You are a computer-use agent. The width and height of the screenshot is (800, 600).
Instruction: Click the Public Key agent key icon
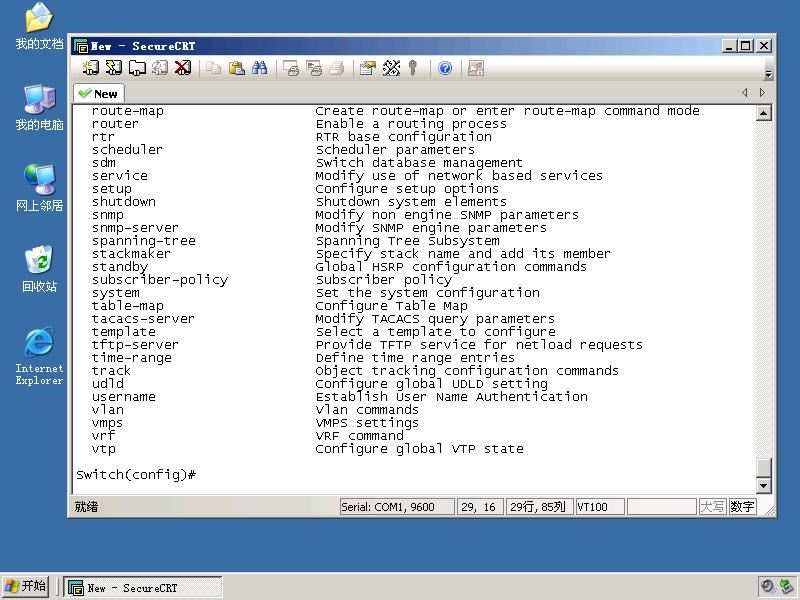tap(413, 68)
